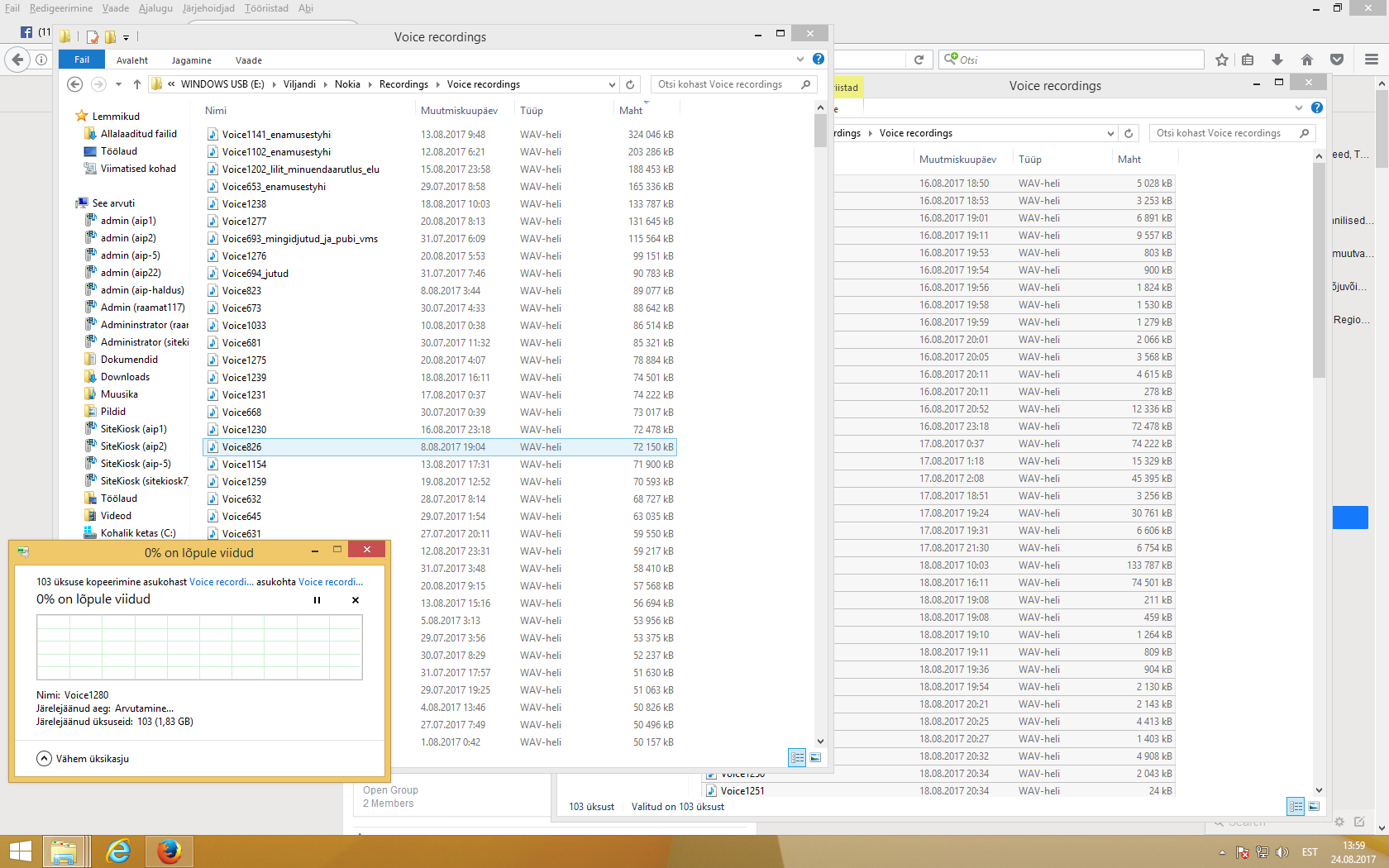1389x868 pixels.
Task: Select the Voice826 file
Action: click(x=241, y=447)
